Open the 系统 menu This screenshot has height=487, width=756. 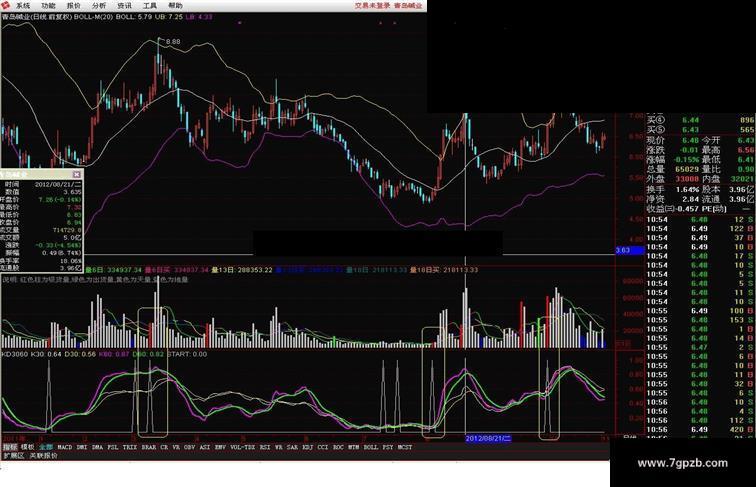(x=23, y=6)
